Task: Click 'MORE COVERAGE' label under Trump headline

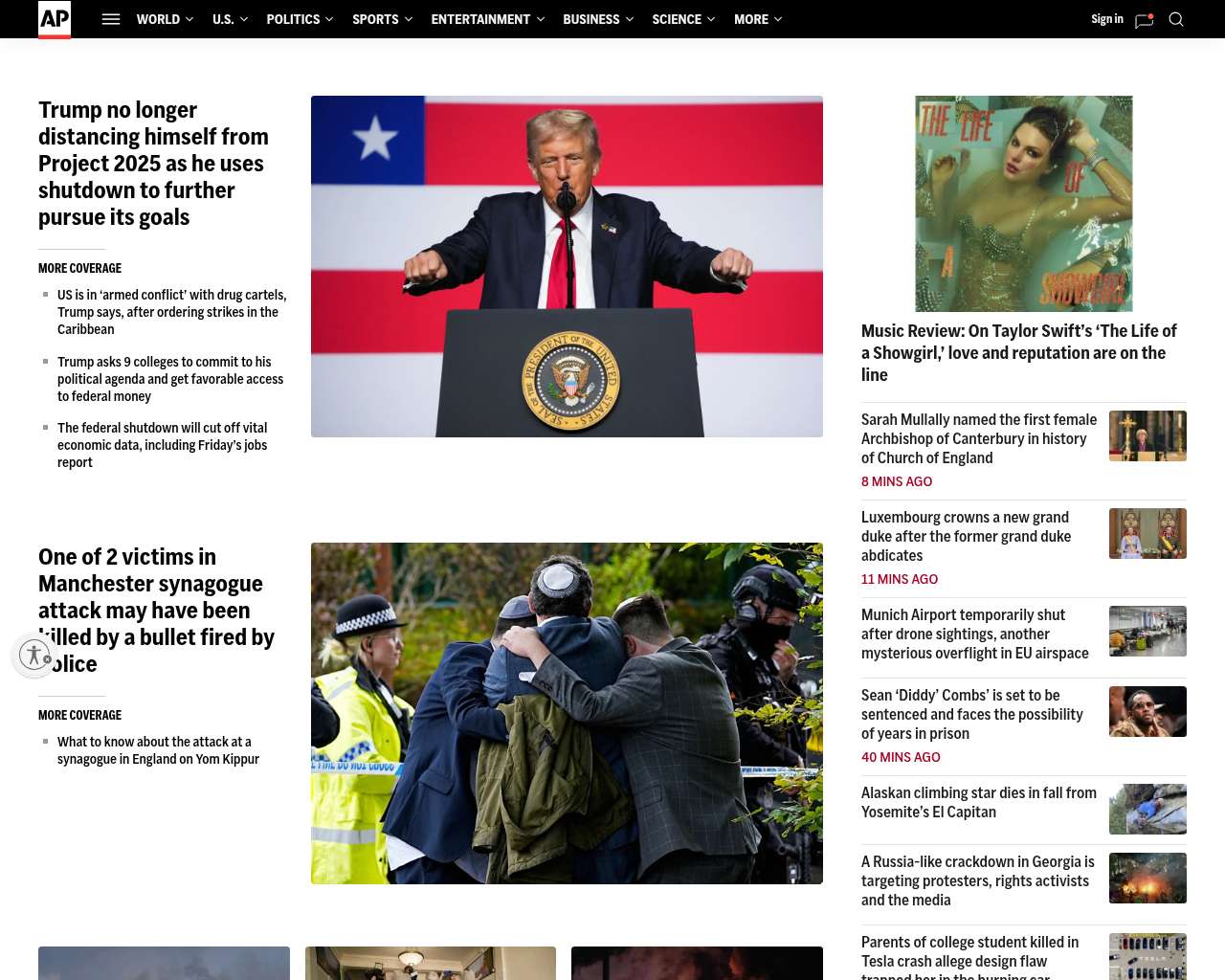Action: click(x=79, y=268)
